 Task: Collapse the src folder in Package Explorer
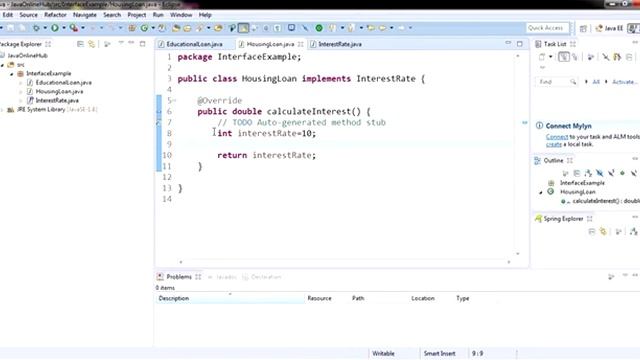[2, 65]
